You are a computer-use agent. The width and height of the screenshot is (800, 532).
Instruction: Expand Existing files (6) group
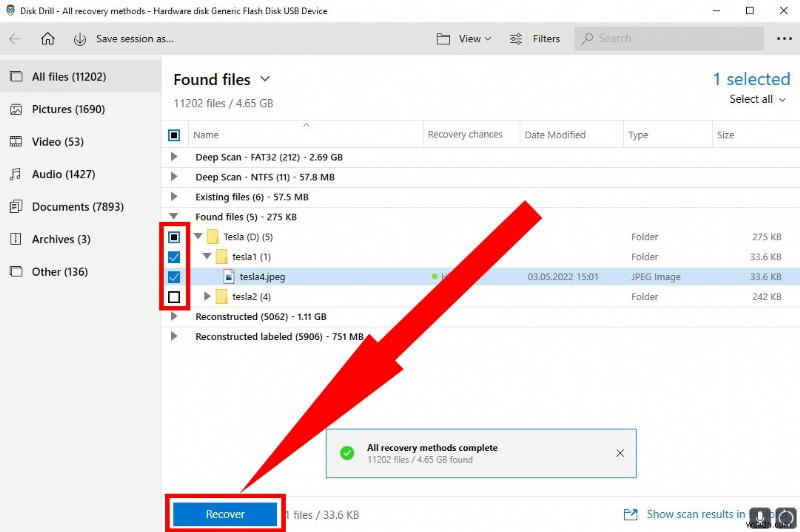point(174,197)
